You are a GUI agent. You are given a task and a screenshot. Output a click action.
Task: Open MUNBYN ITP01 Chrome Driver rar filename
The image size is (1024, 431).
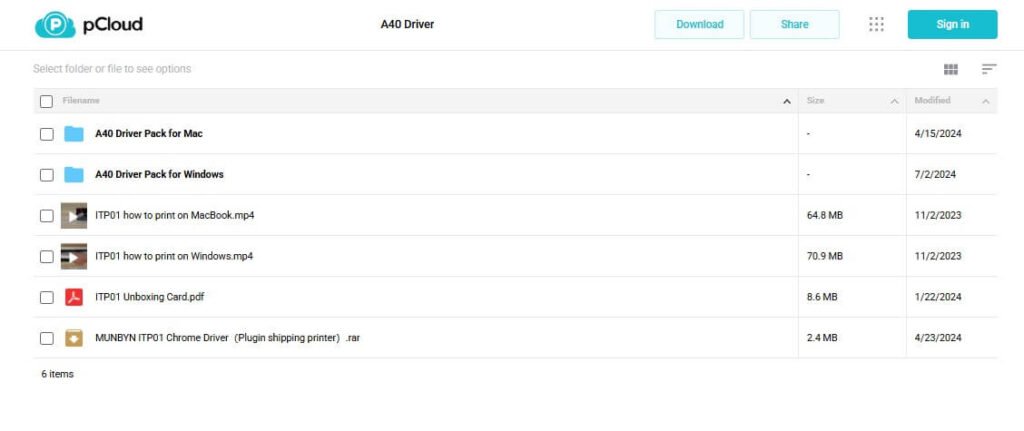tap(227, 338)
